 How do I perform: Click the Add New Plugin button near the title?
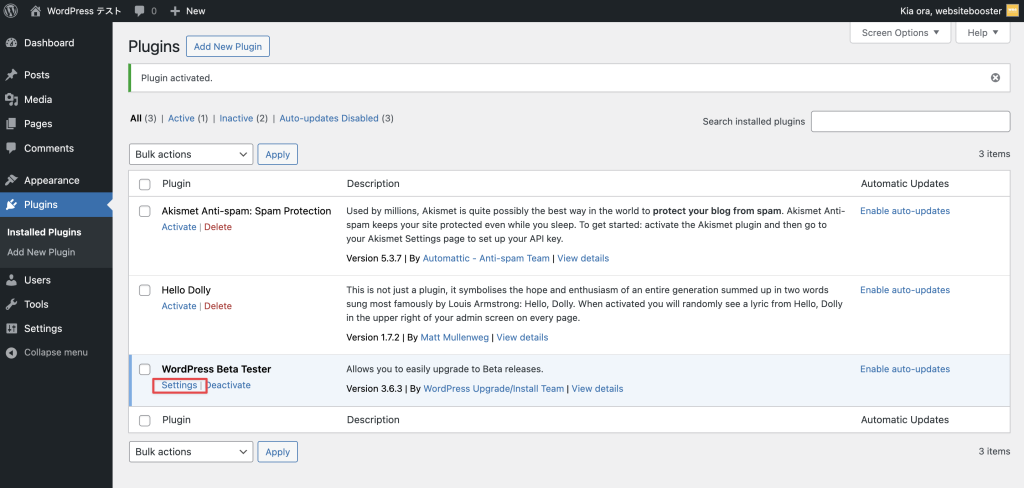coord(228,46)
